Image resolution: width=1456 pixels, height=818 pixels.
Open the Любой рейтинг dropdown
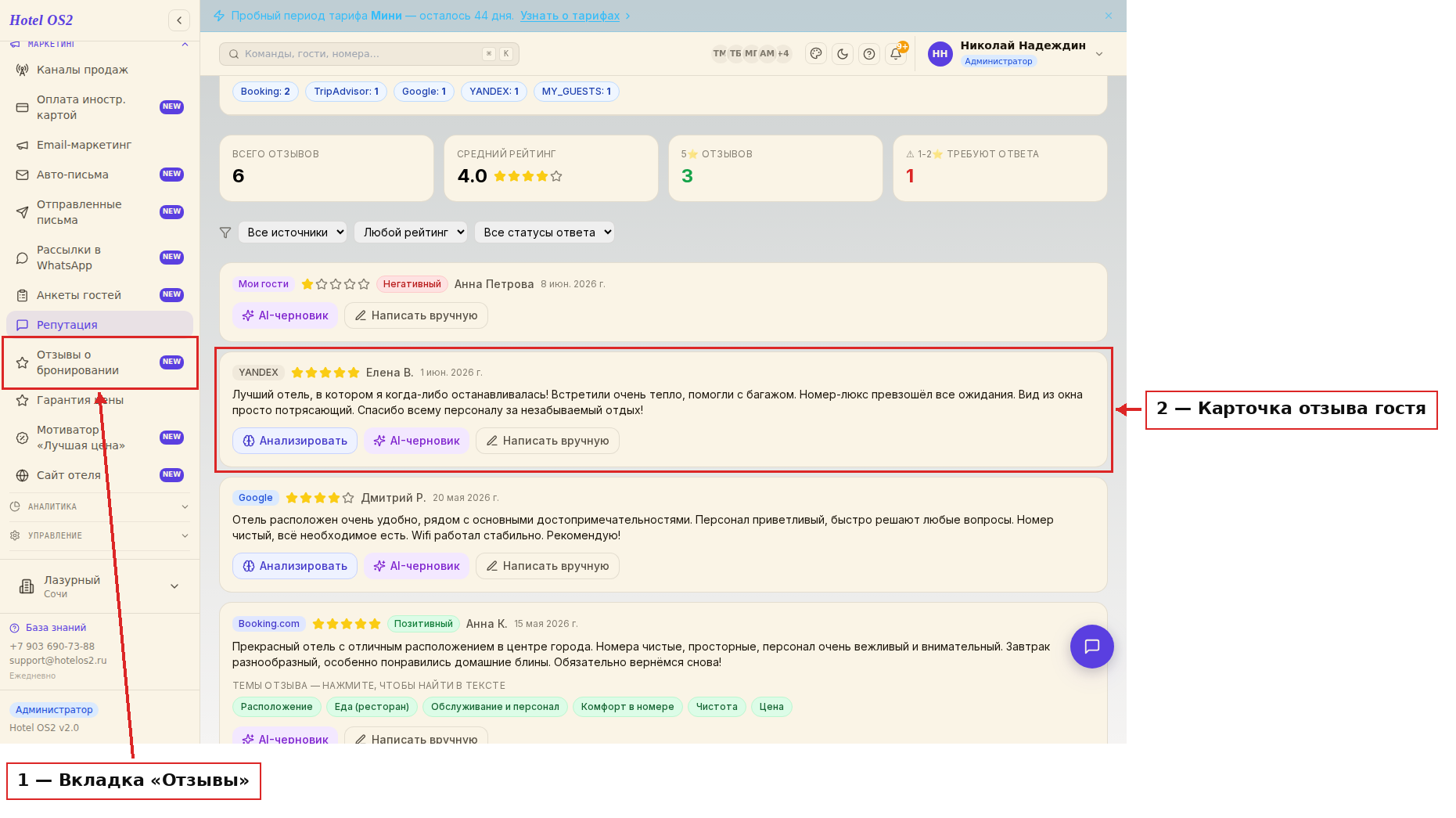click(411, 232)
